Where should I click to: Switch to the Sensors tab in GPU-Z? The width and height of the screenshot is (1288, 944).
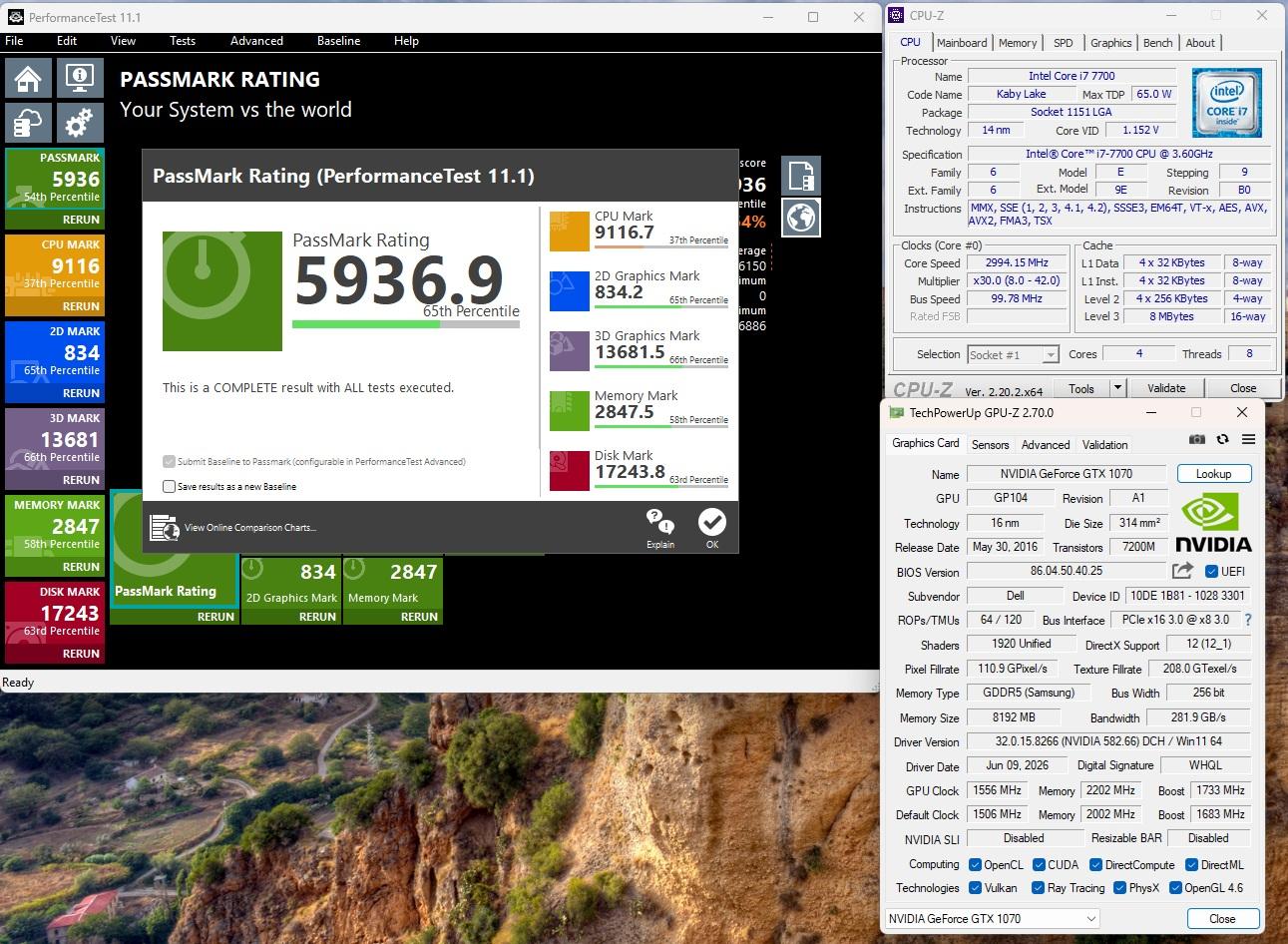pos(990,445)
